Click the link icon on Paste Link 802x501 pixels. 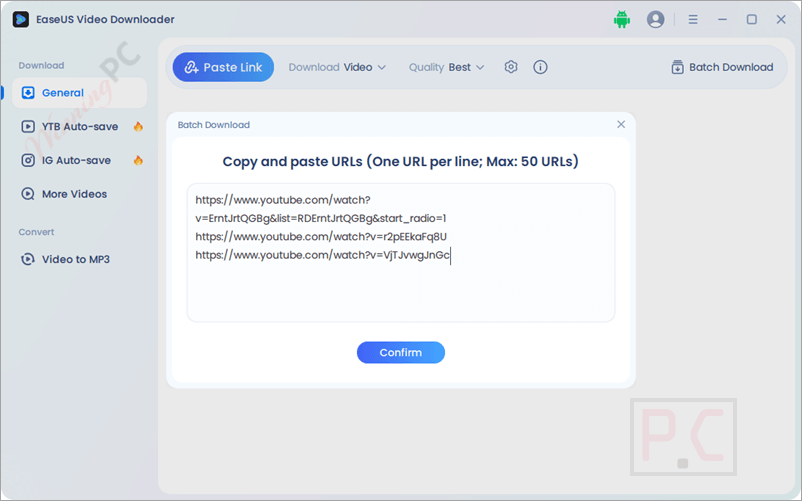[191, 67]
